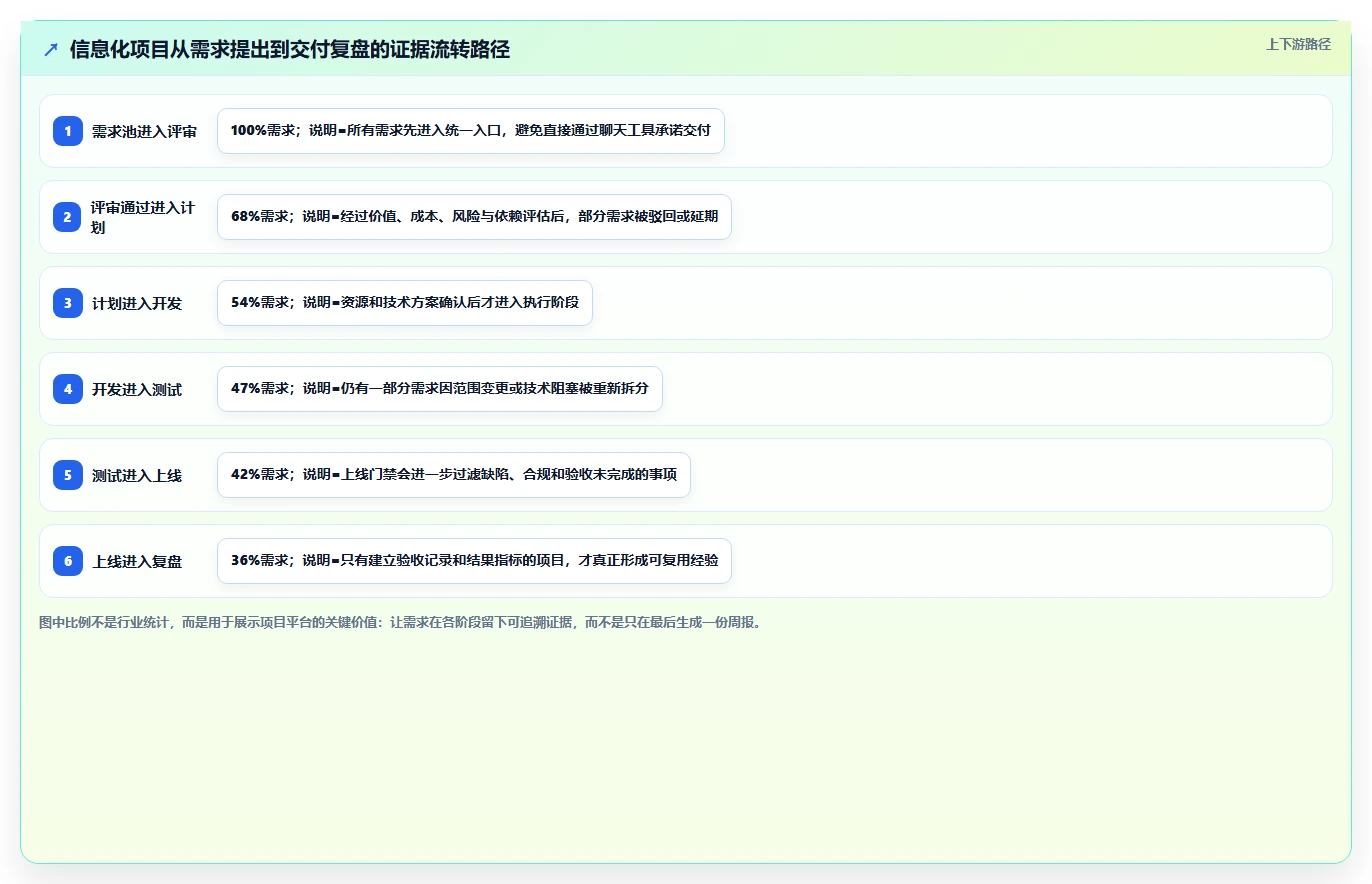1372x884 pixels.
Task: Click the 开发进入测试 step label
Action: [137, 389]
